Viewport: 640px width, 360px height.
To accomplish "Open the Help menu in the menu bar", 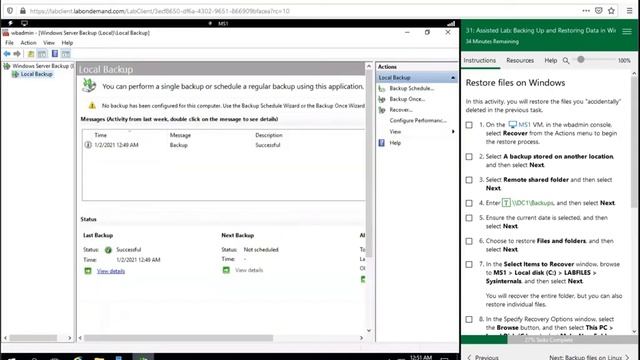I will coord(67,42).
